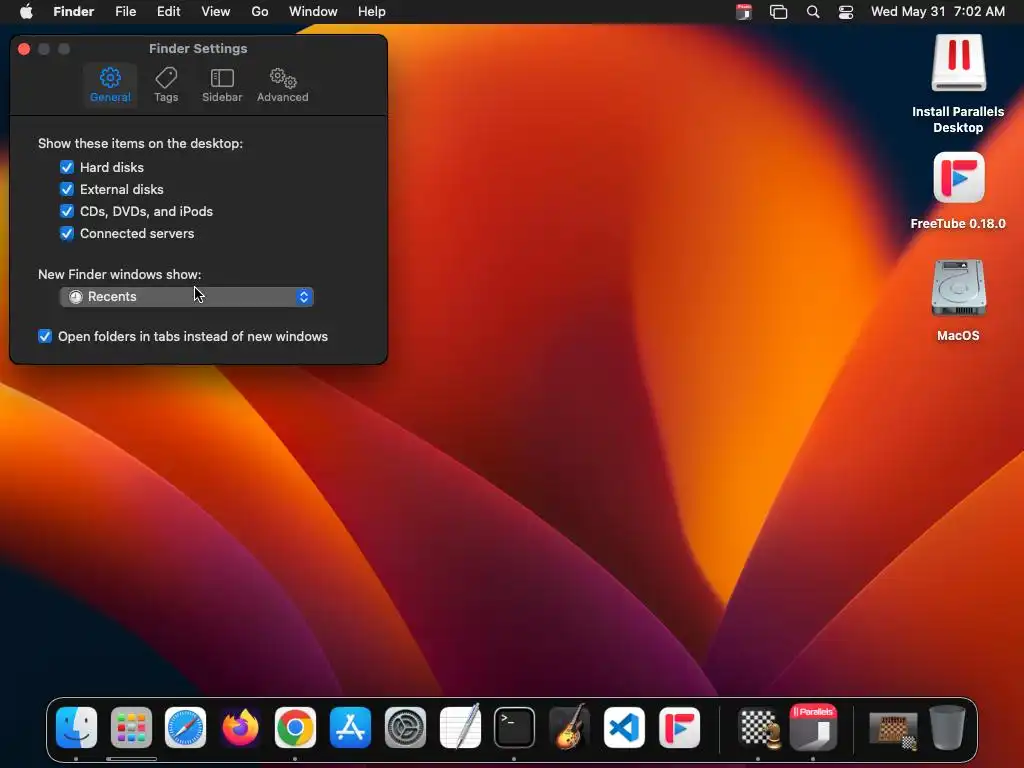Open Spotlight search in menu bar

[x=813, y=12]
